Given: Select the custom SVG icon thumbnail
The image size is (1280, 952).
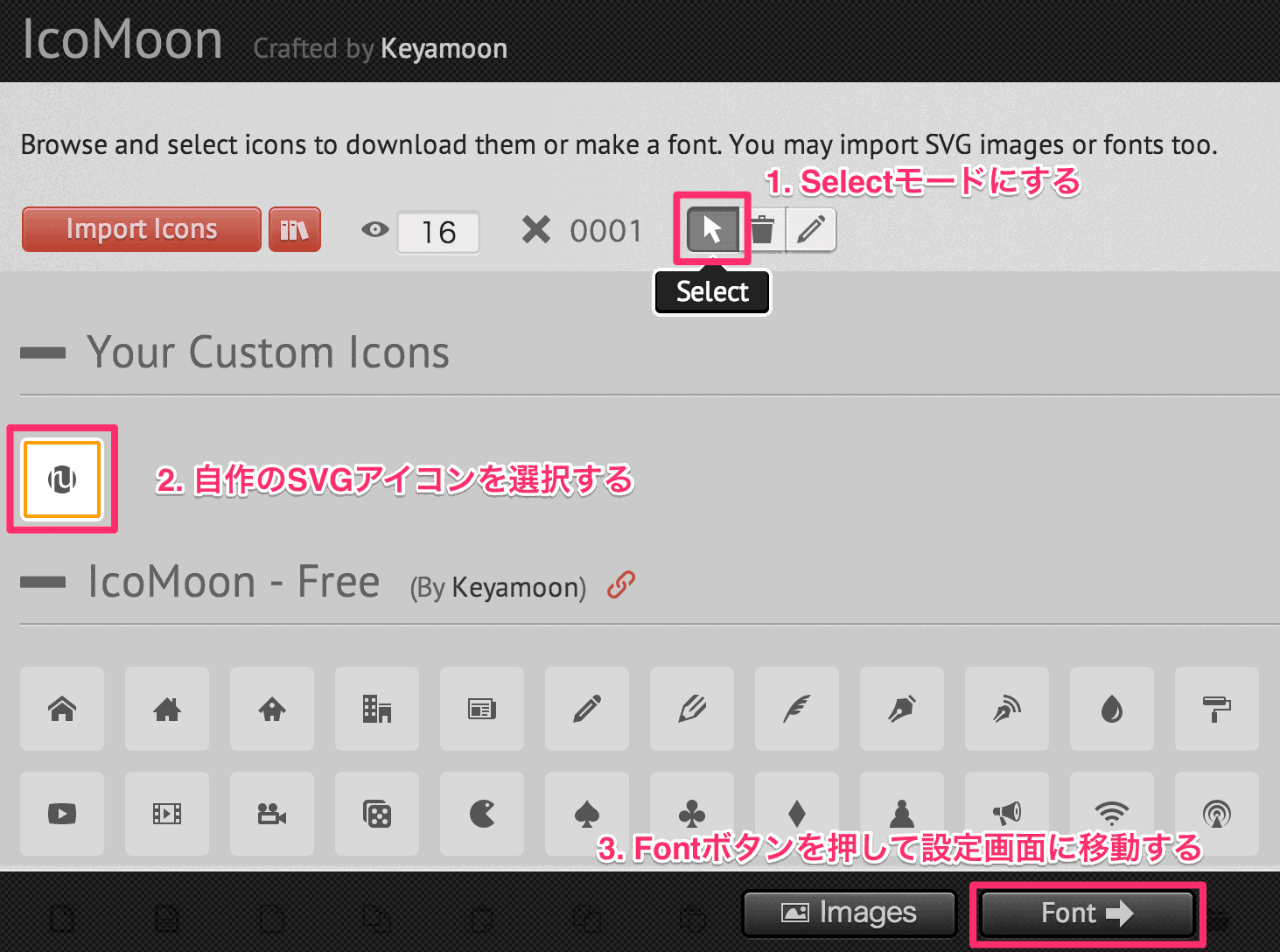Looking at the screenshot, I should coord(62,479).
